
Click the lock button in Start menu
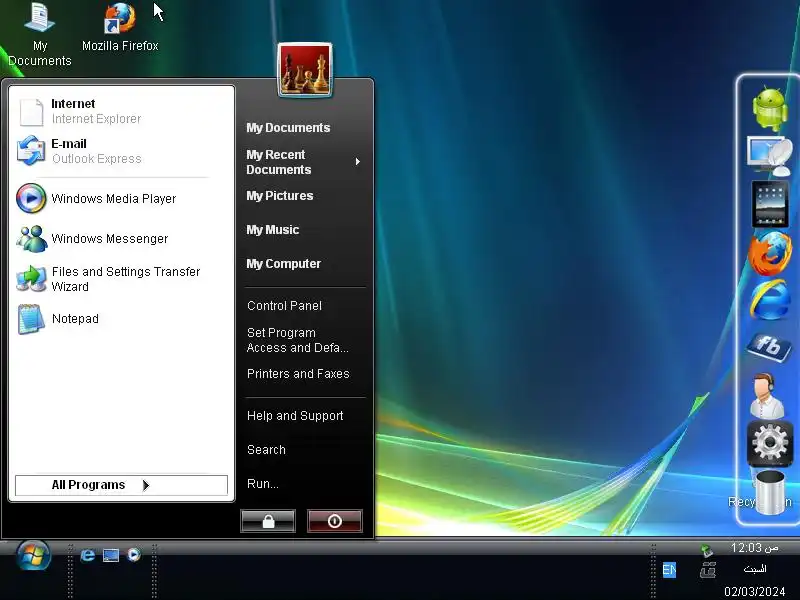pos(268,521)
